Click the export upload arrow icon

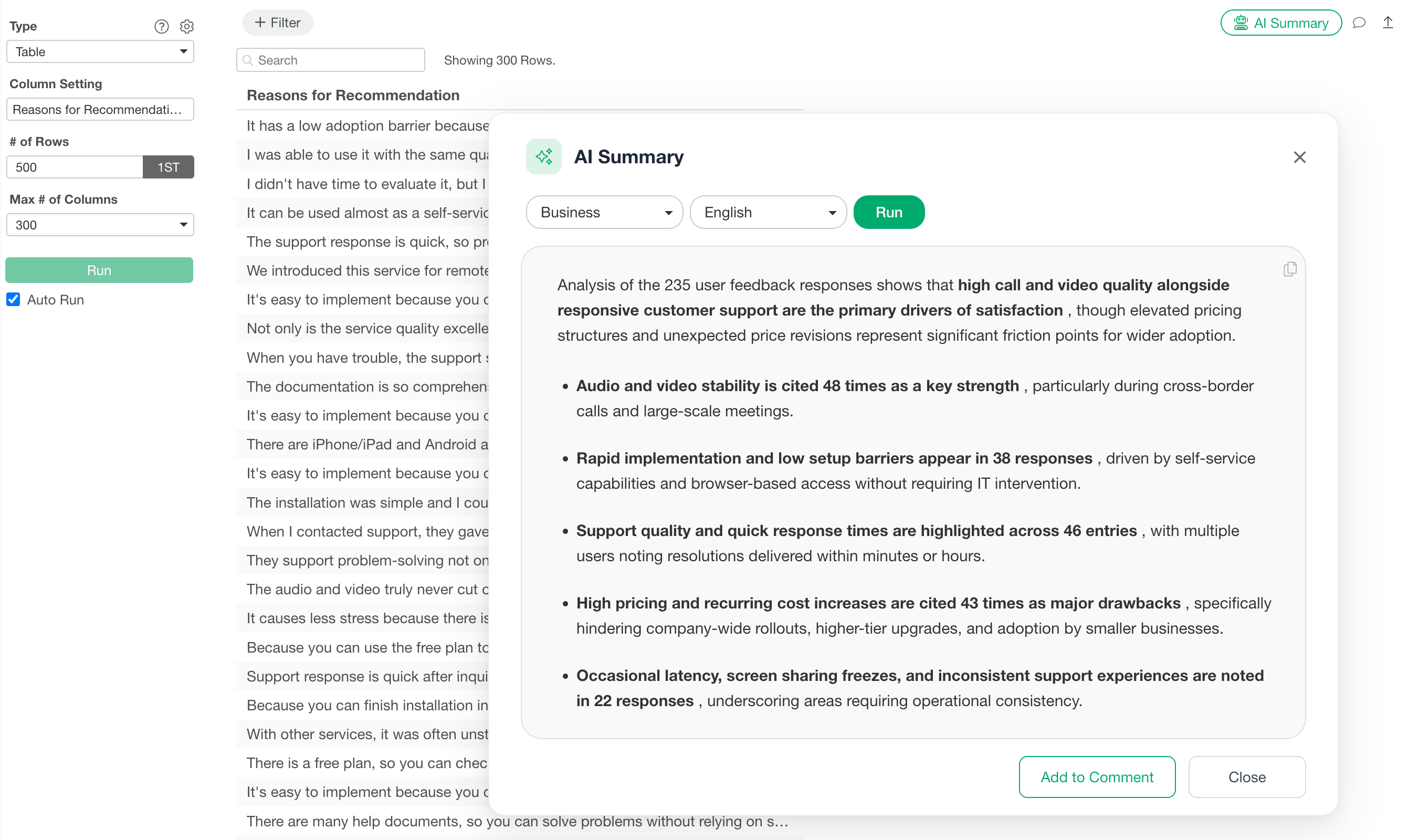1388,23
